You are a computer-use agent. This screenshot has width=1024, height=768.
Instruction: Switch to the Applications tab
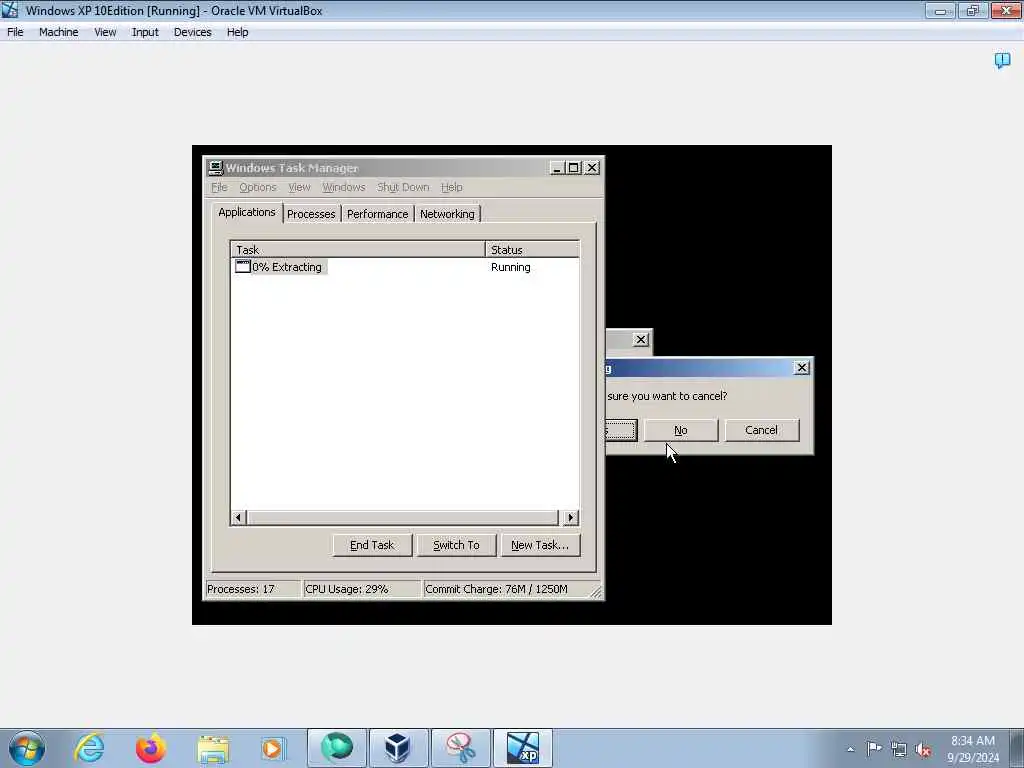247,212
